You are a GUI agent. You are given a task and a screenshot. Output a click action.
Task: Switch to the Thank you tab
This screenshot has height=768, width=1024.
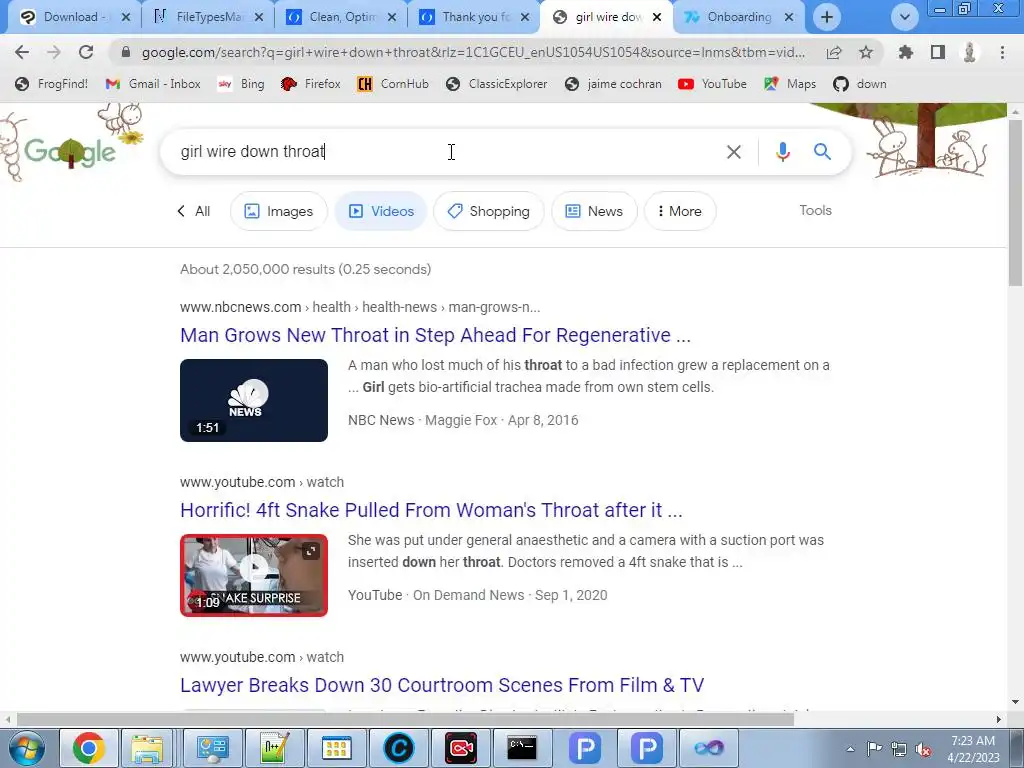click(x=474, y=17)
